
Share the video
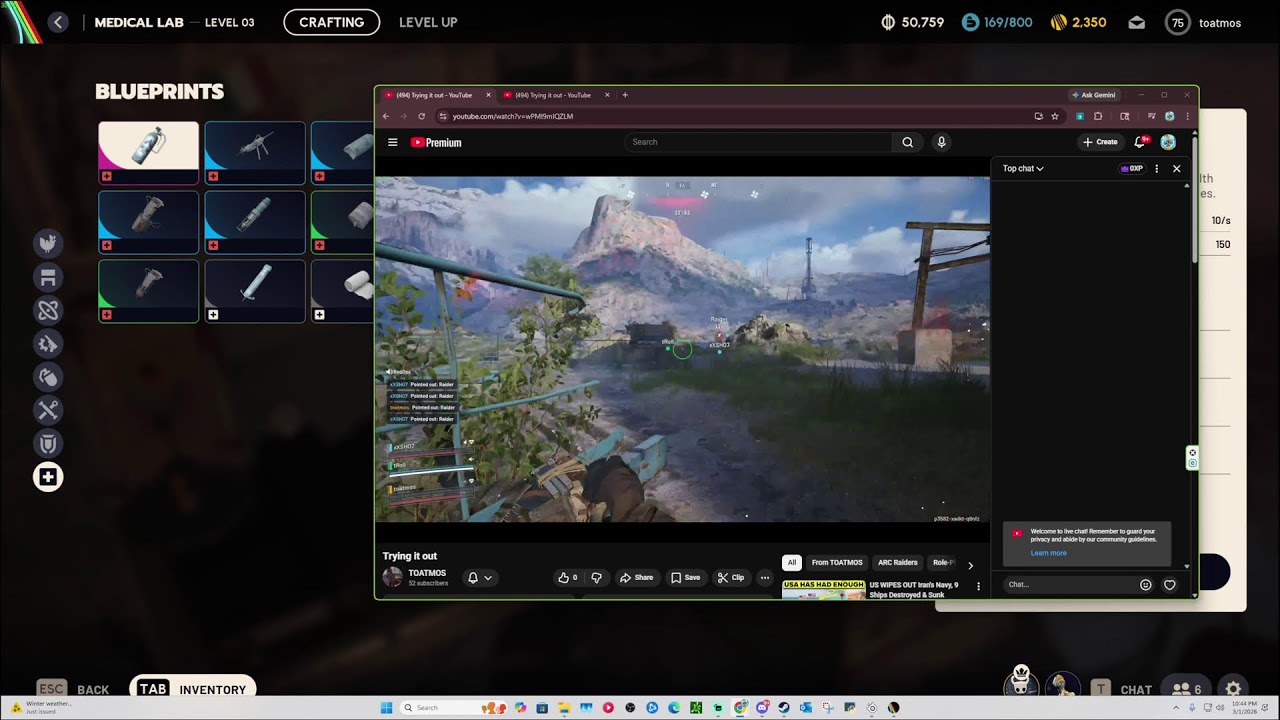point(636,578)
